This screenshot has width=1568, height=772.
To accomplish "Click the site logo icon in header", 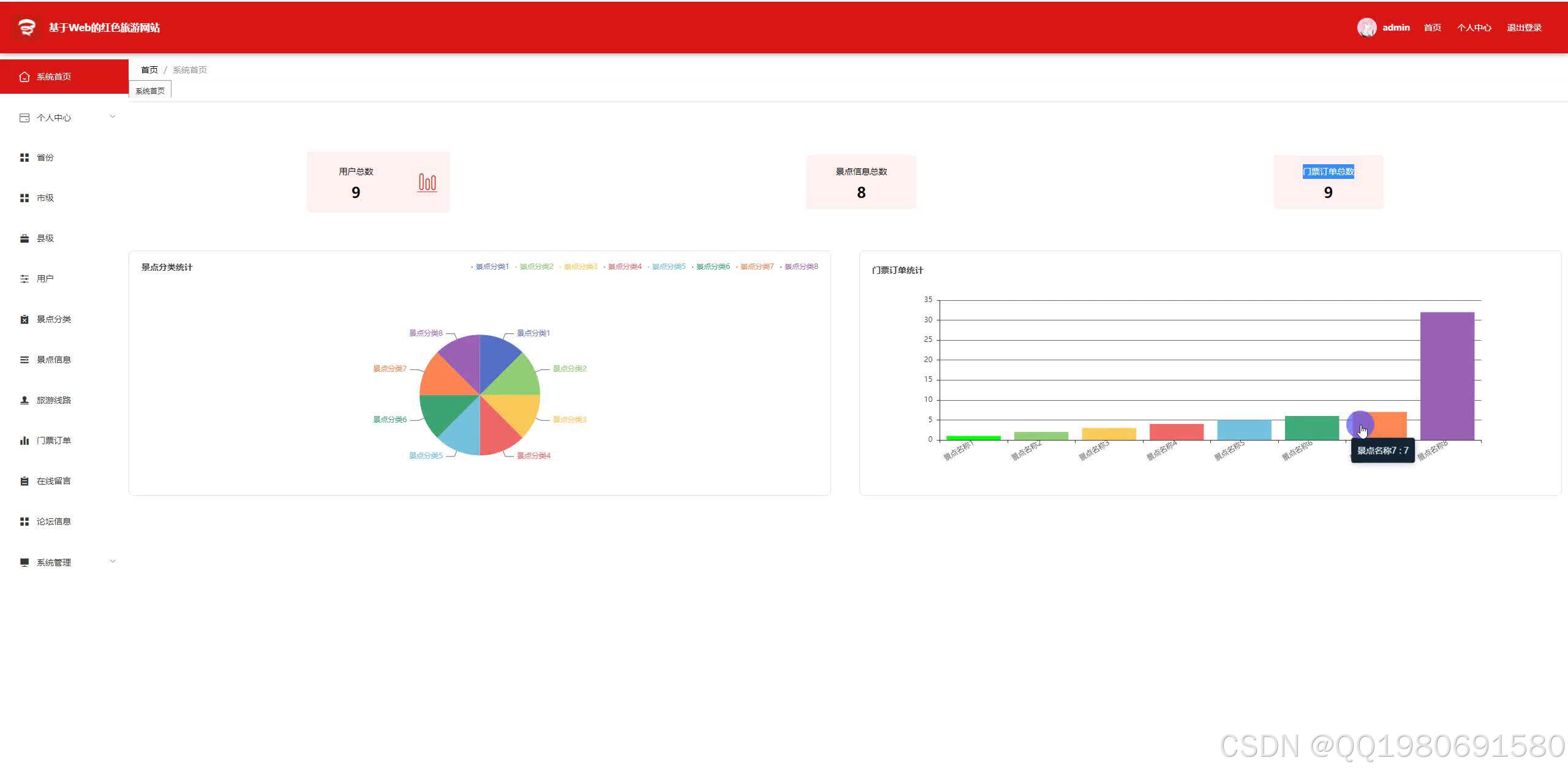I will pos(26,28).
